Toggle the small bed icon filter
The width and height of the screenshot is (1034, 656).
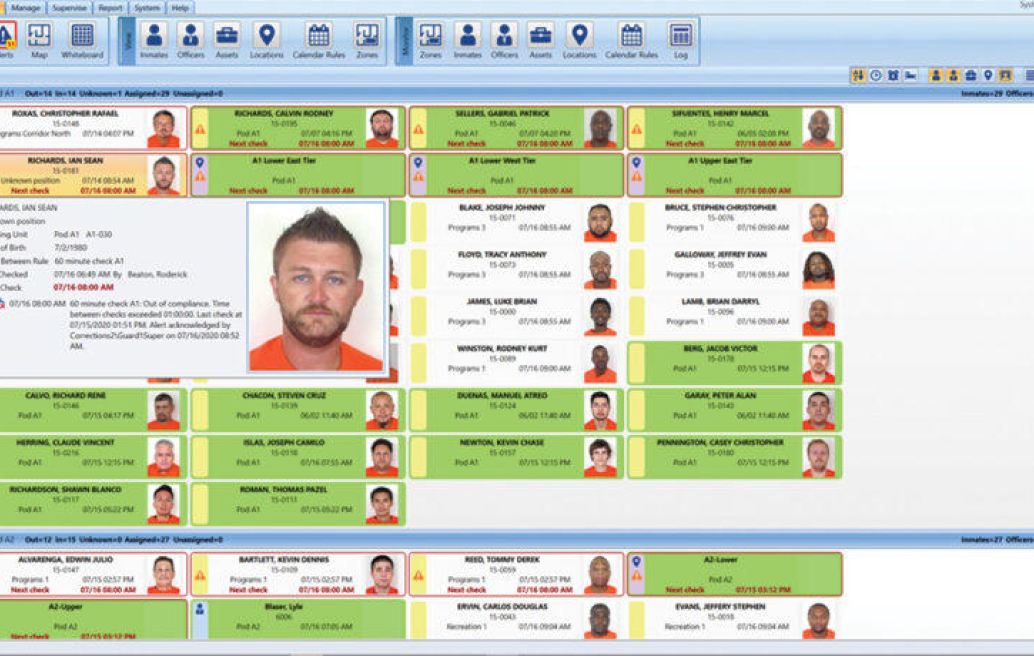click(910, 76)
